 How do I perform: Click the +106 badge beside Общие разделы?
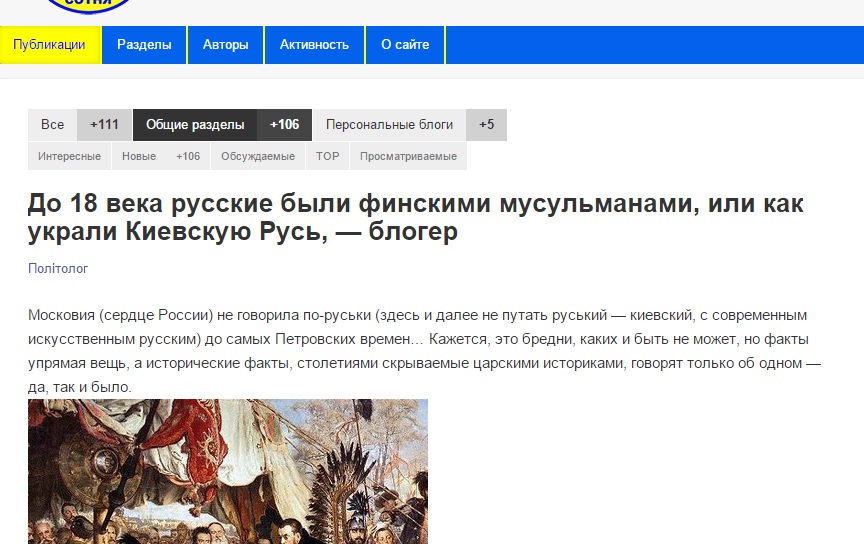coord(284,125)
